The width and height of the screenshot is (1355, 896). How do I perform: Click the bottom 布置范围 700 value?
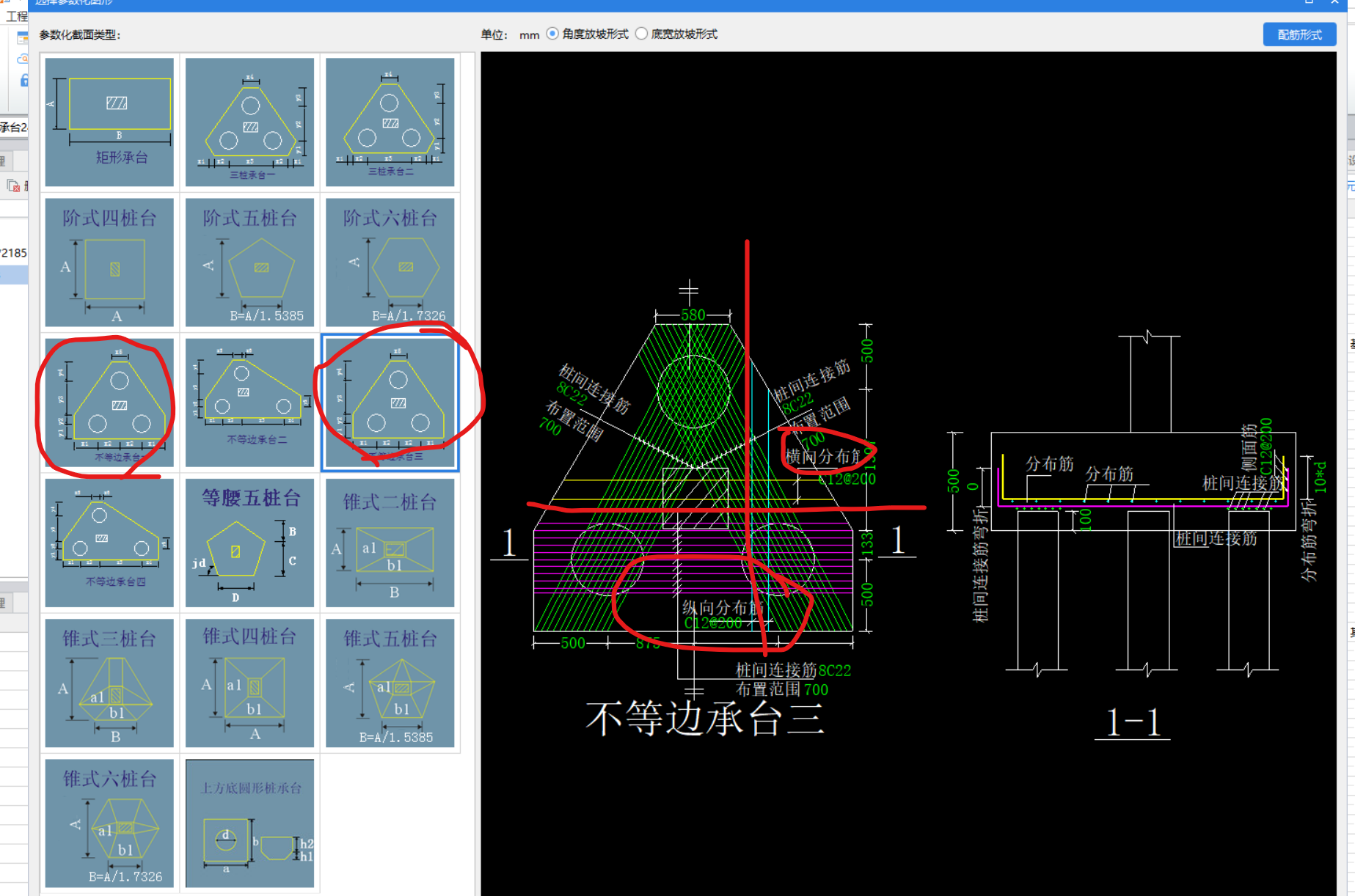816,690
